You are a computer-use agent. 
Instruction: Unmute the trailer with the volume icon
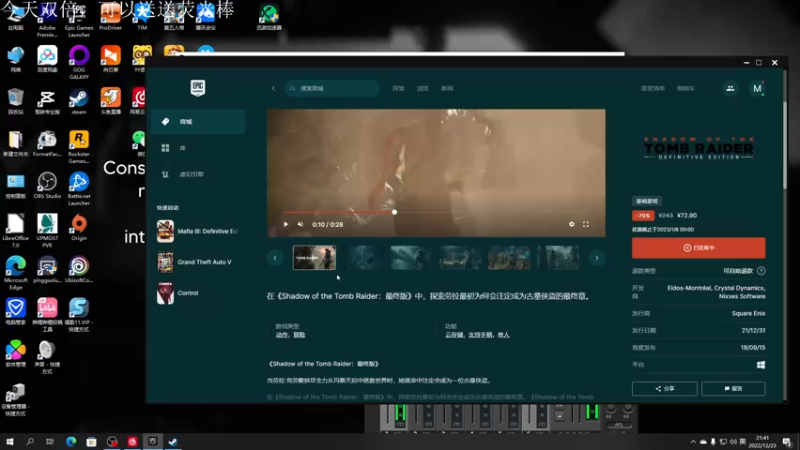(x=301, y=224)
